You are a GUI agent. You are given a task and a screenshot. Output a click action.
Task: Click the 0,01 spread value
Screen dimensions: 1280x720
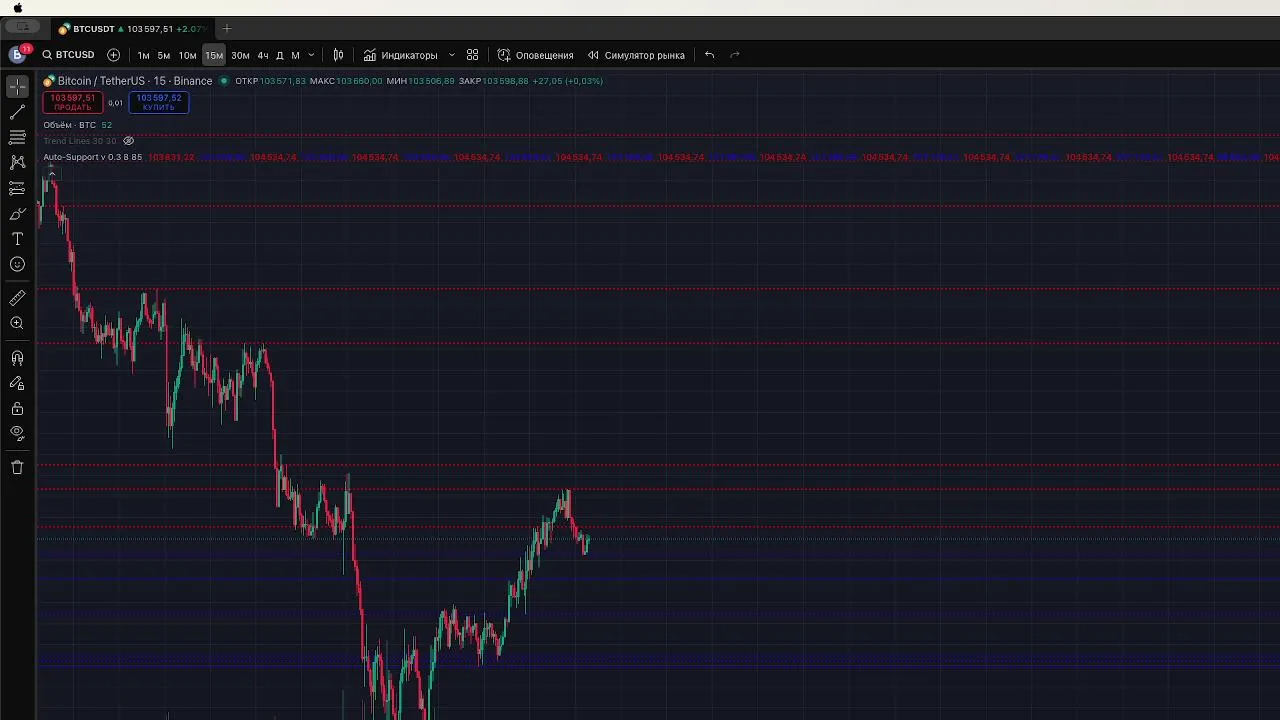click(116, 102)
